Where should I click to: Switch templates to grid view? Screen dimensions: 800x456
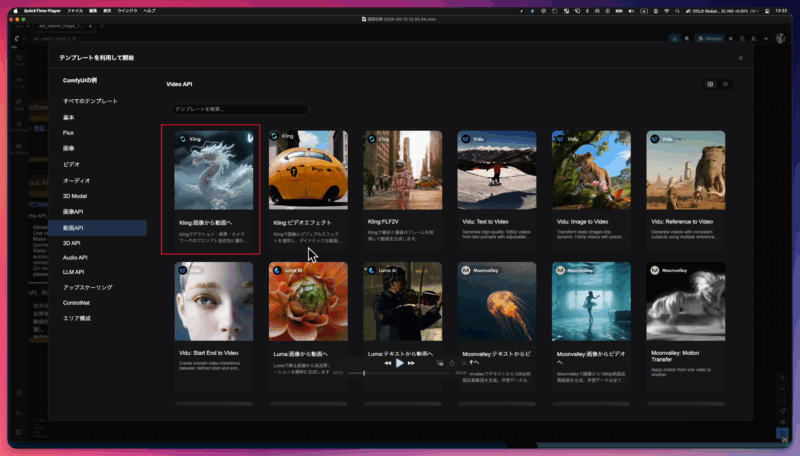[710, 84]
